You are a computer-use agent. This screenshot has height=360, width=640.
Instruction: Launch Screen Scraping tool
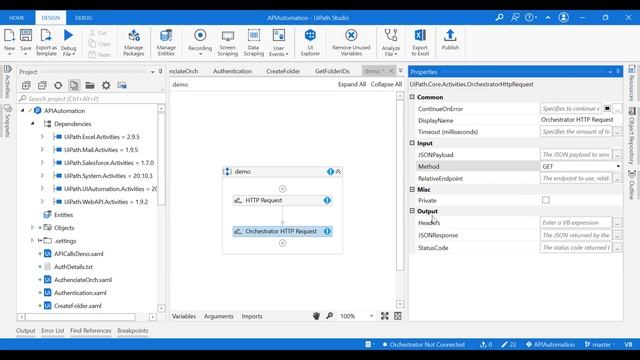point(228,42)
